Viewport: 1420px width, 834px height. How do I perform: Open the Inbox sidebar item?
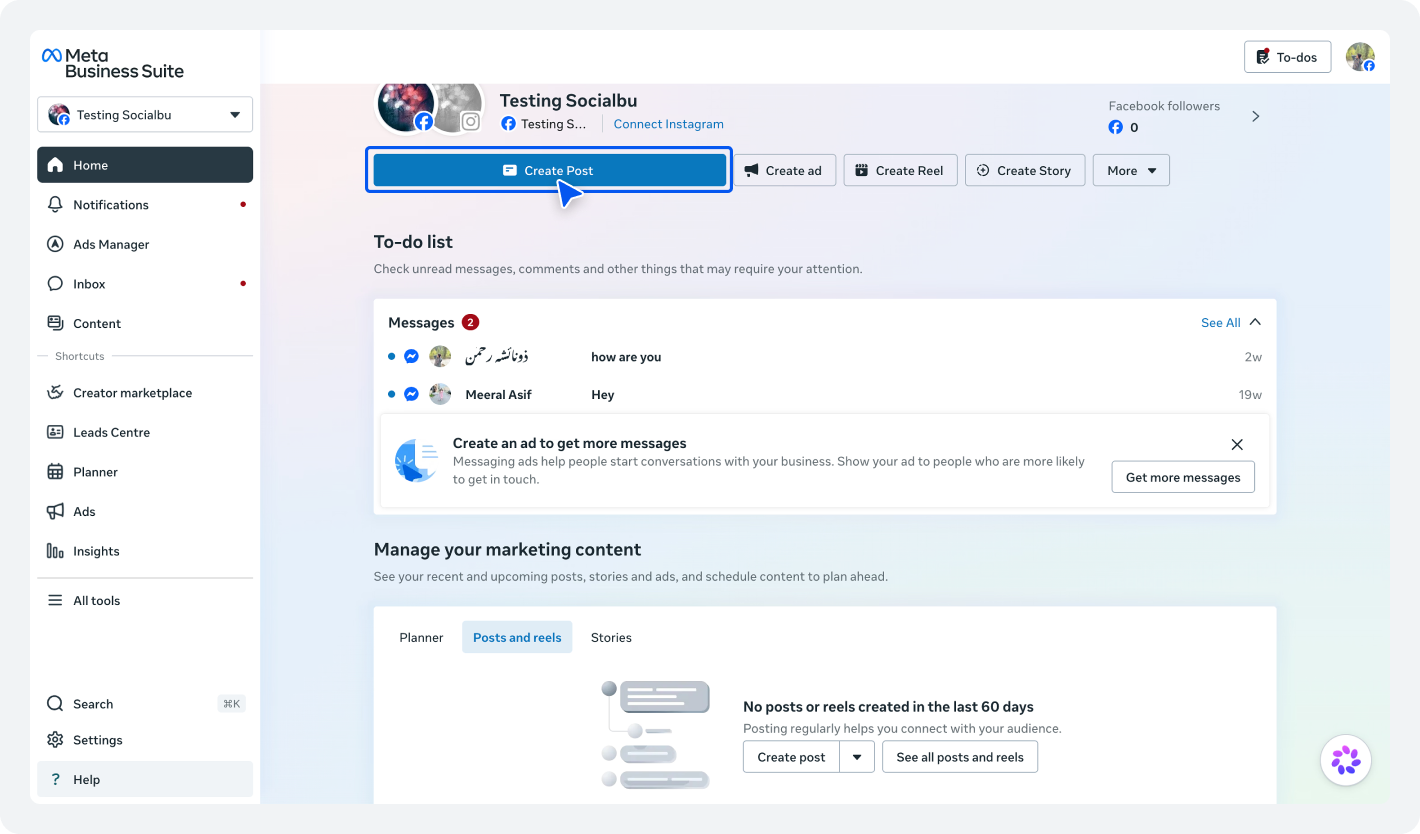tap(145, 284)
